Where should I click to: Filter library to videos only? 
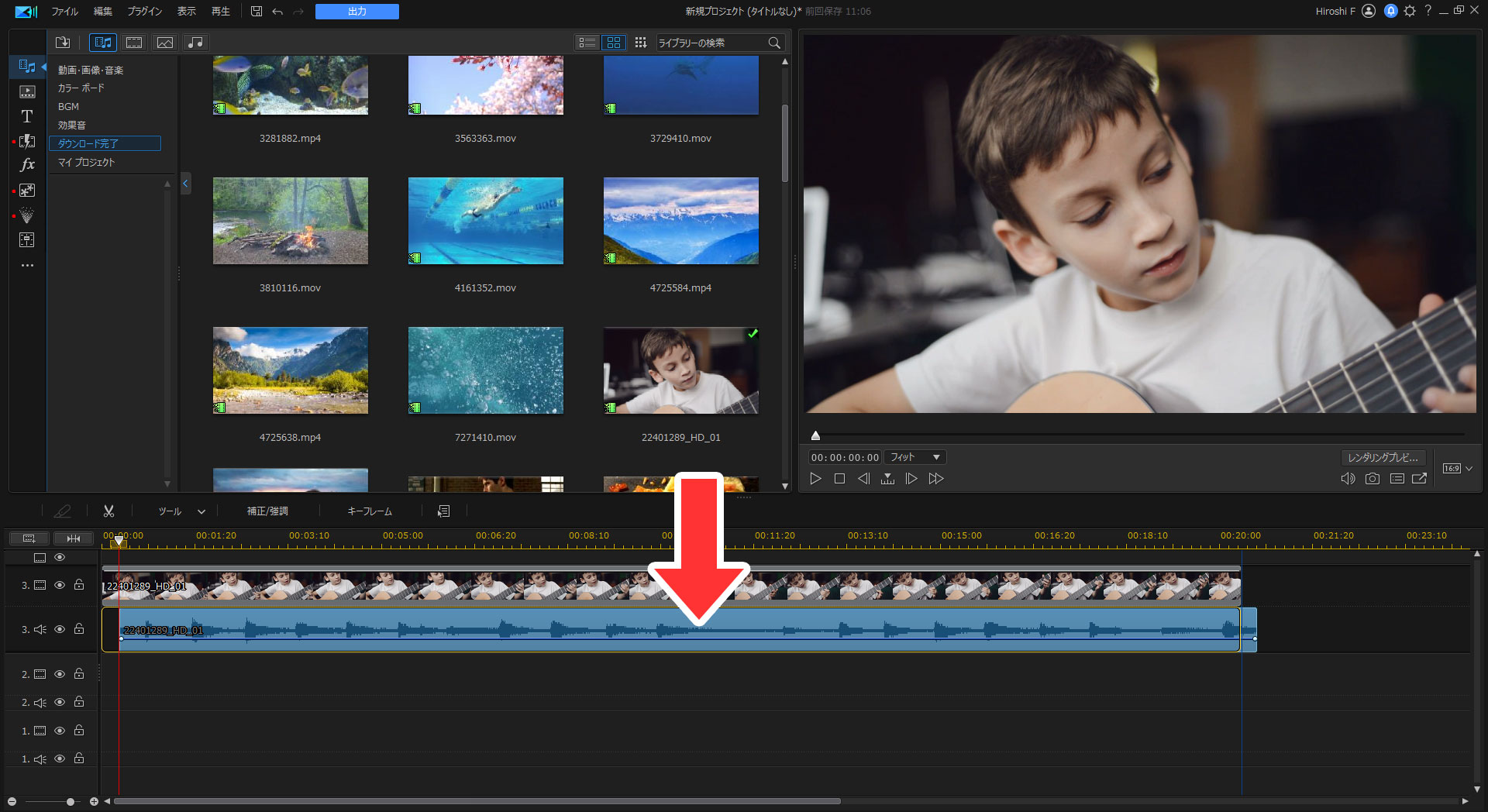(134, 43)
